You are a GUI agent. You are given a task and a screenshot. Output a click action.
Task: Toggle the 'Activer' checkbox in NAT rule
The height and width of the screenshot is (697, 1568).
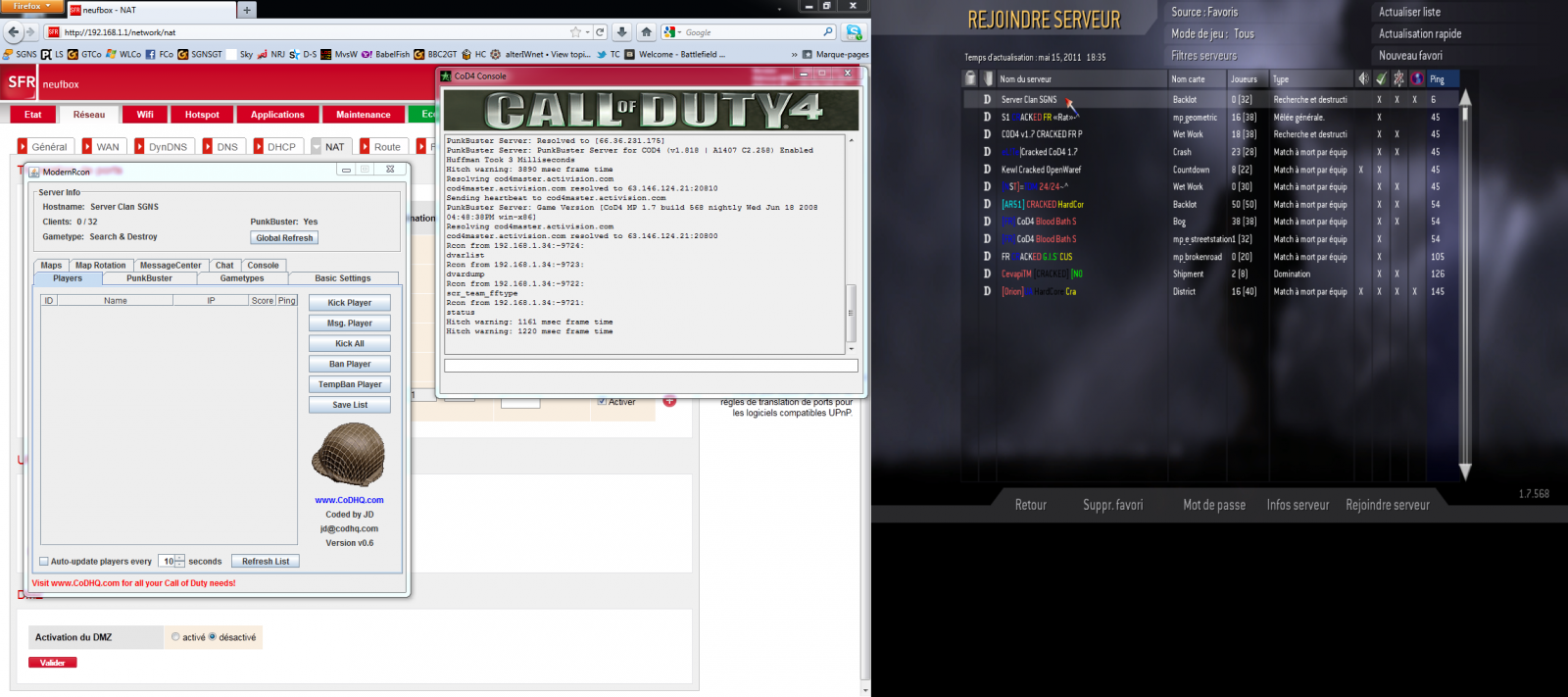[x=602, y=401]
